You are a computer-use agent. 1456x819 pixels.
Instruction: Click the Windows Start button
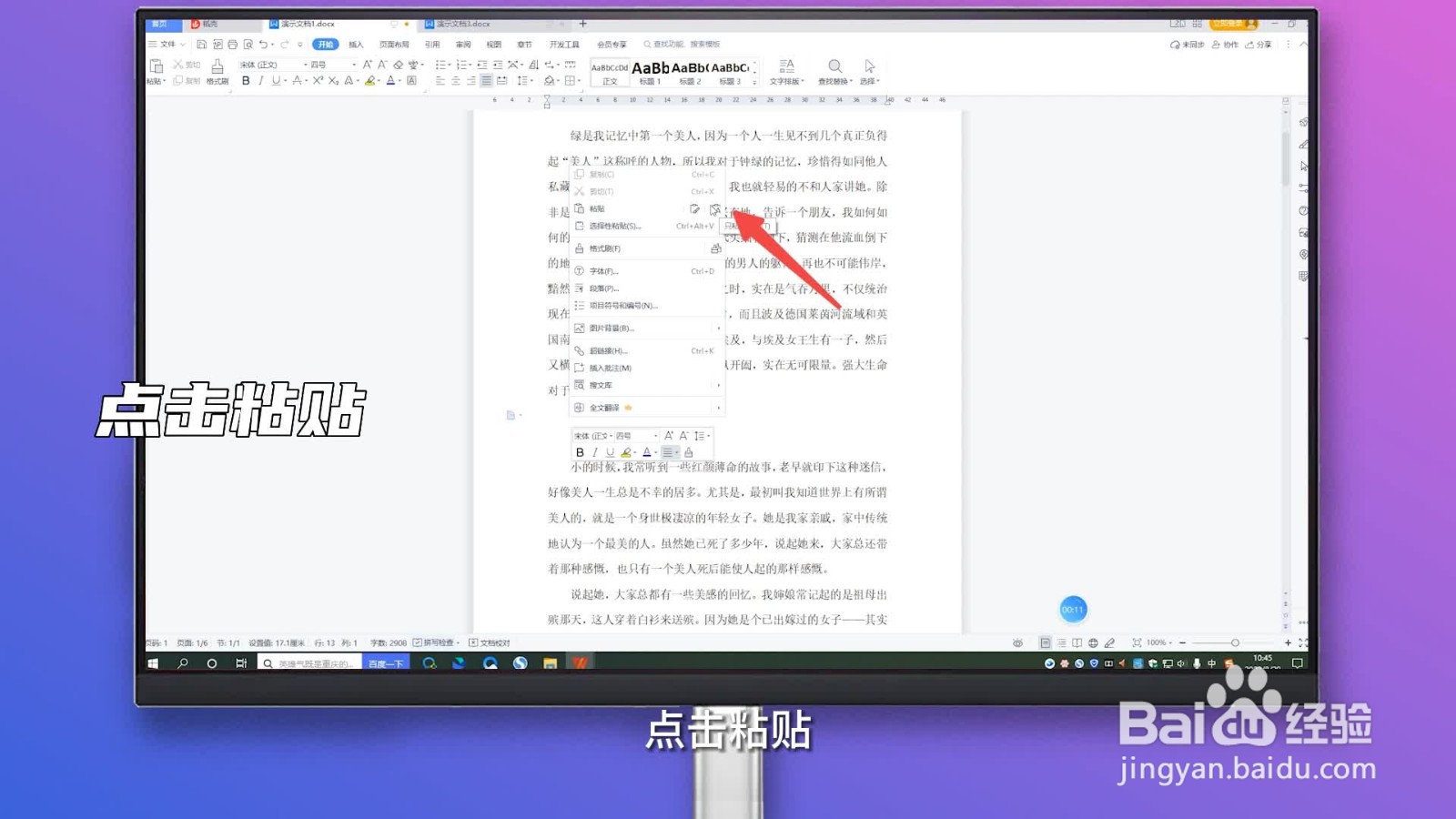pos(153,663)
